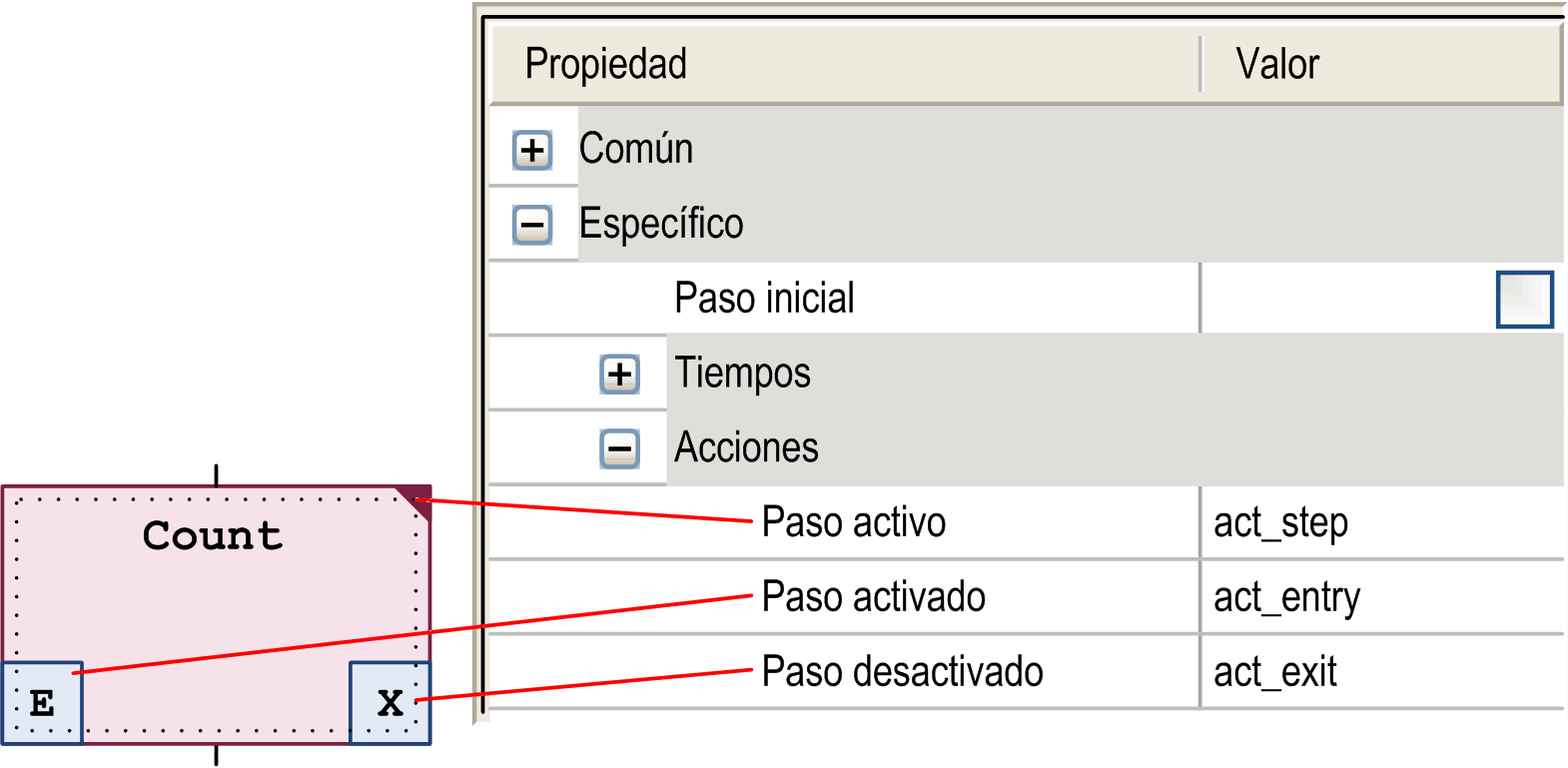Click the Acciones group label

click(x=747, y=448)
